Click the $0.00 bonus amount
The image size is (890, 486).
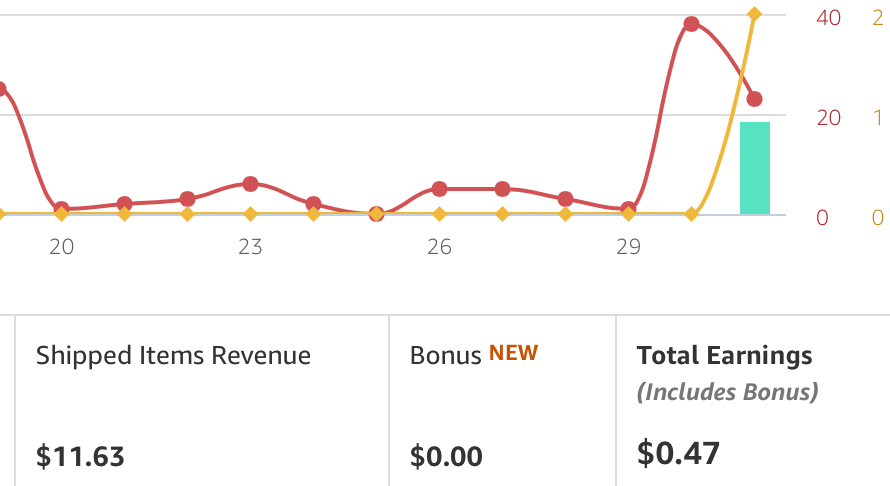[446, 457]
